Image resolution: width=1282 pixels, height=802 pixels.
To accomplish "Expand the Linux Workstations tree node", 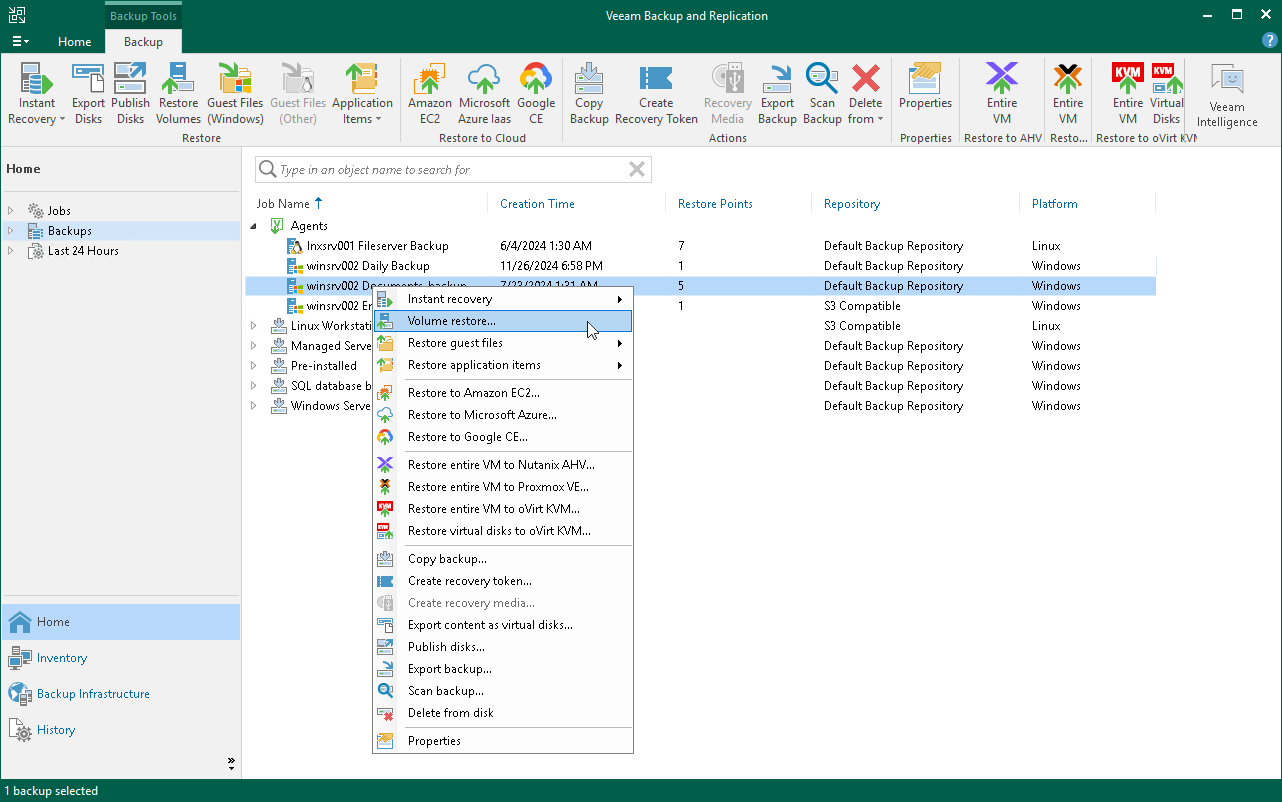I will click(255, 325).
